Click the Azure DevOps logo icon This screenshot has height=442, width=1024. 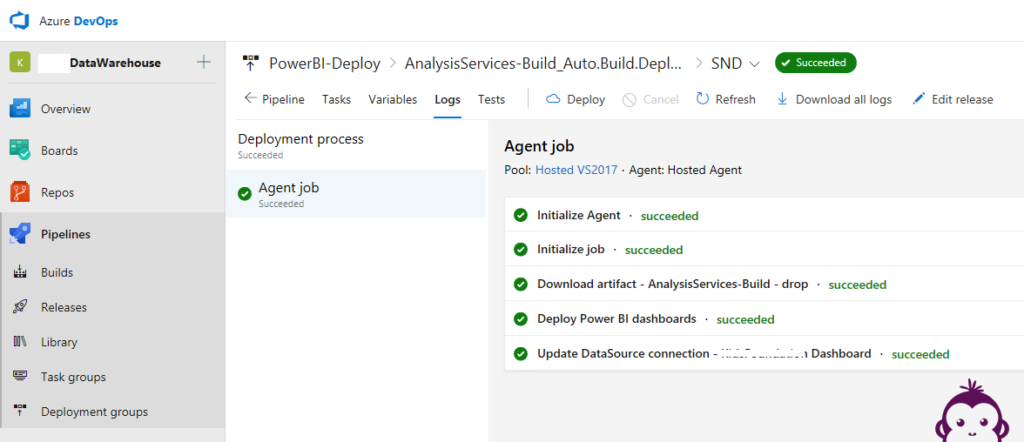(20, 21)
